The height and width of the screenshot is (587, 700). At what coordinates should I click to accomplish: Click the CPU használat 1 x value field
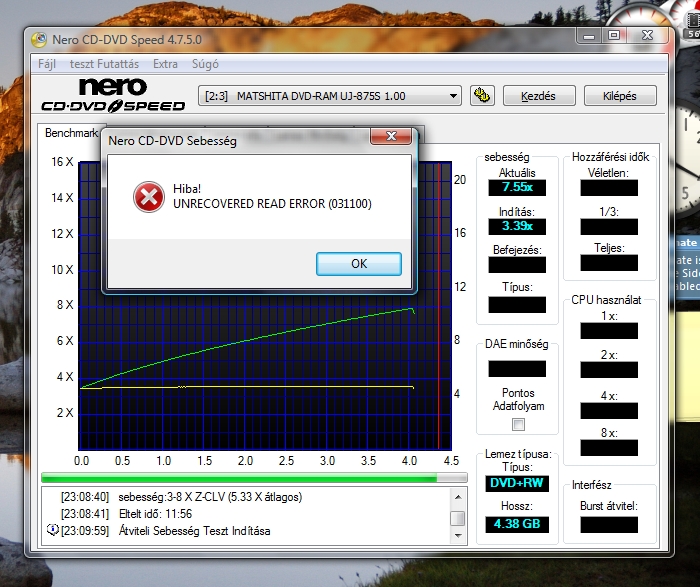pyautogui.click(x=609, y=331)
